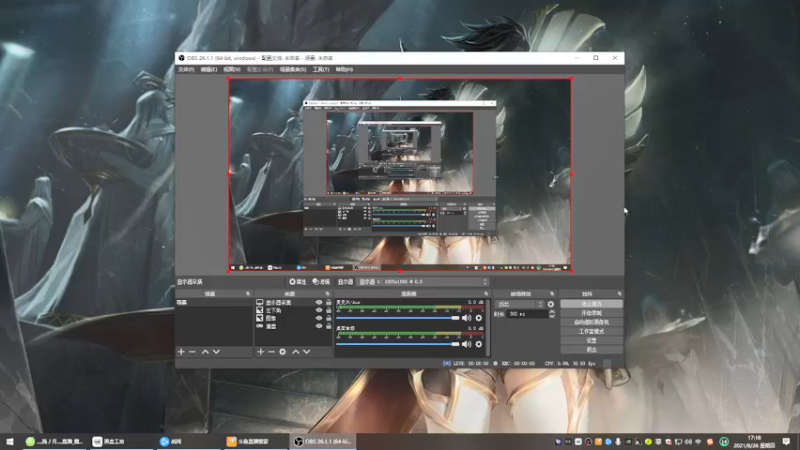Toggle lock of 显示器采集 source

(x=329, y=303)
